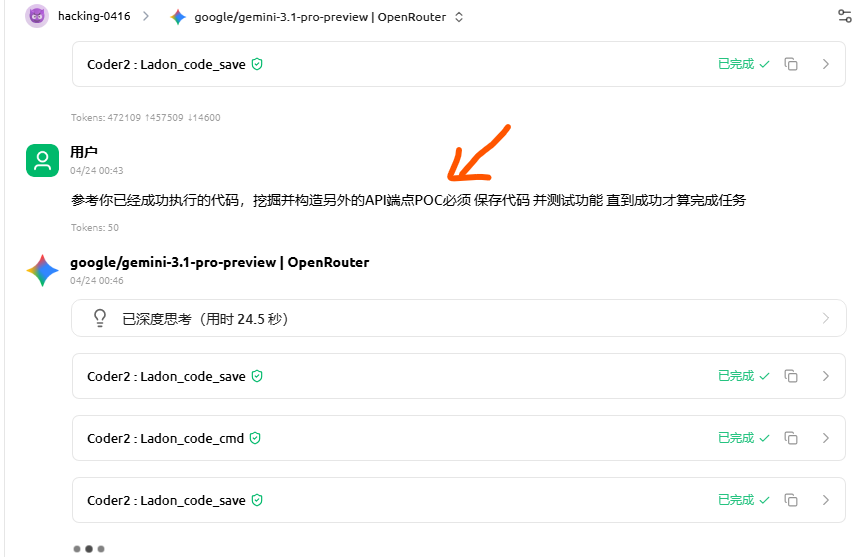
Task: Open the conversation settings sliders icon
Action: 844,16
